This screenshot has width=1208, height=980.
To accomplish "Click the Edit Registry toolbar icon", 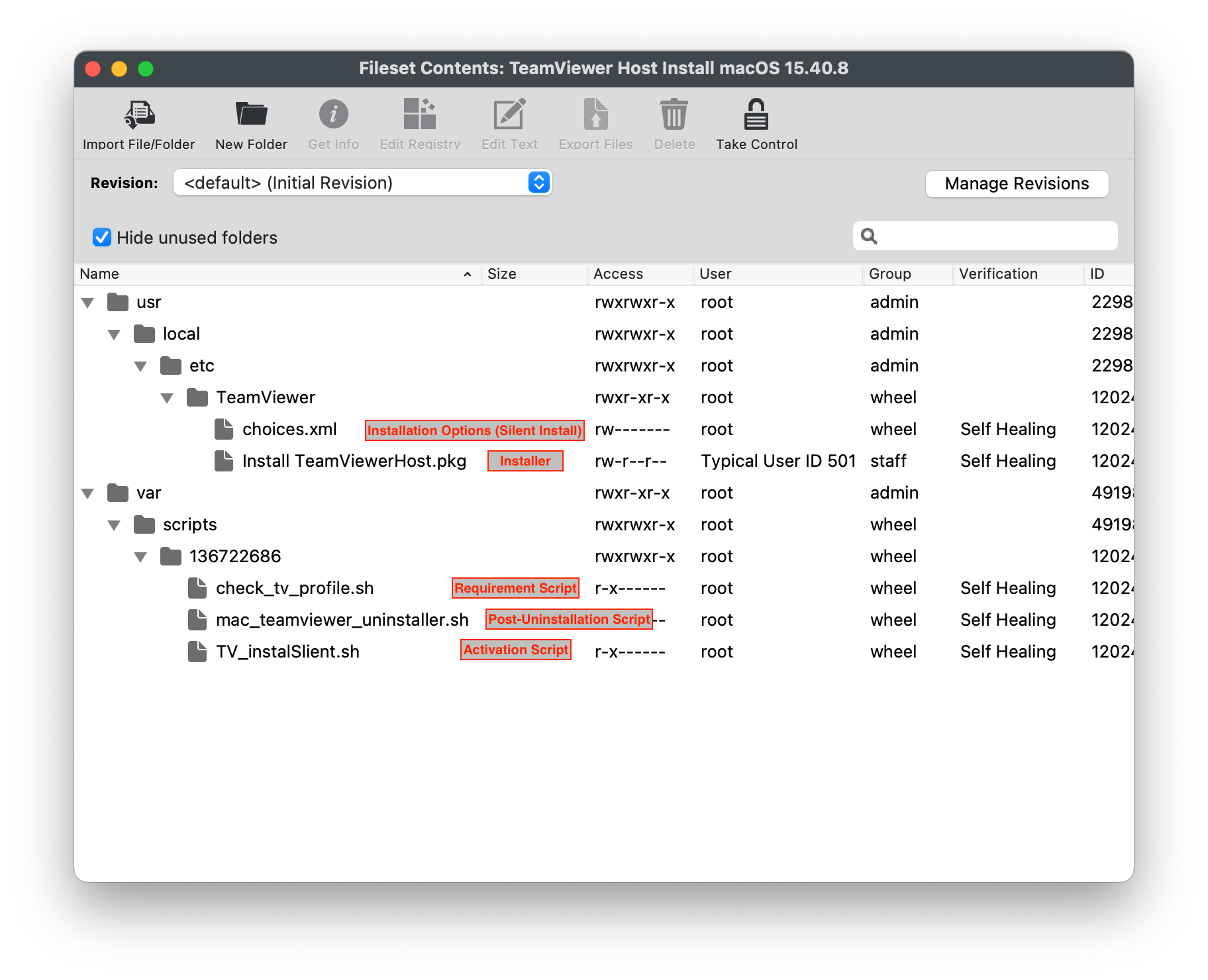I will (420, 115).
